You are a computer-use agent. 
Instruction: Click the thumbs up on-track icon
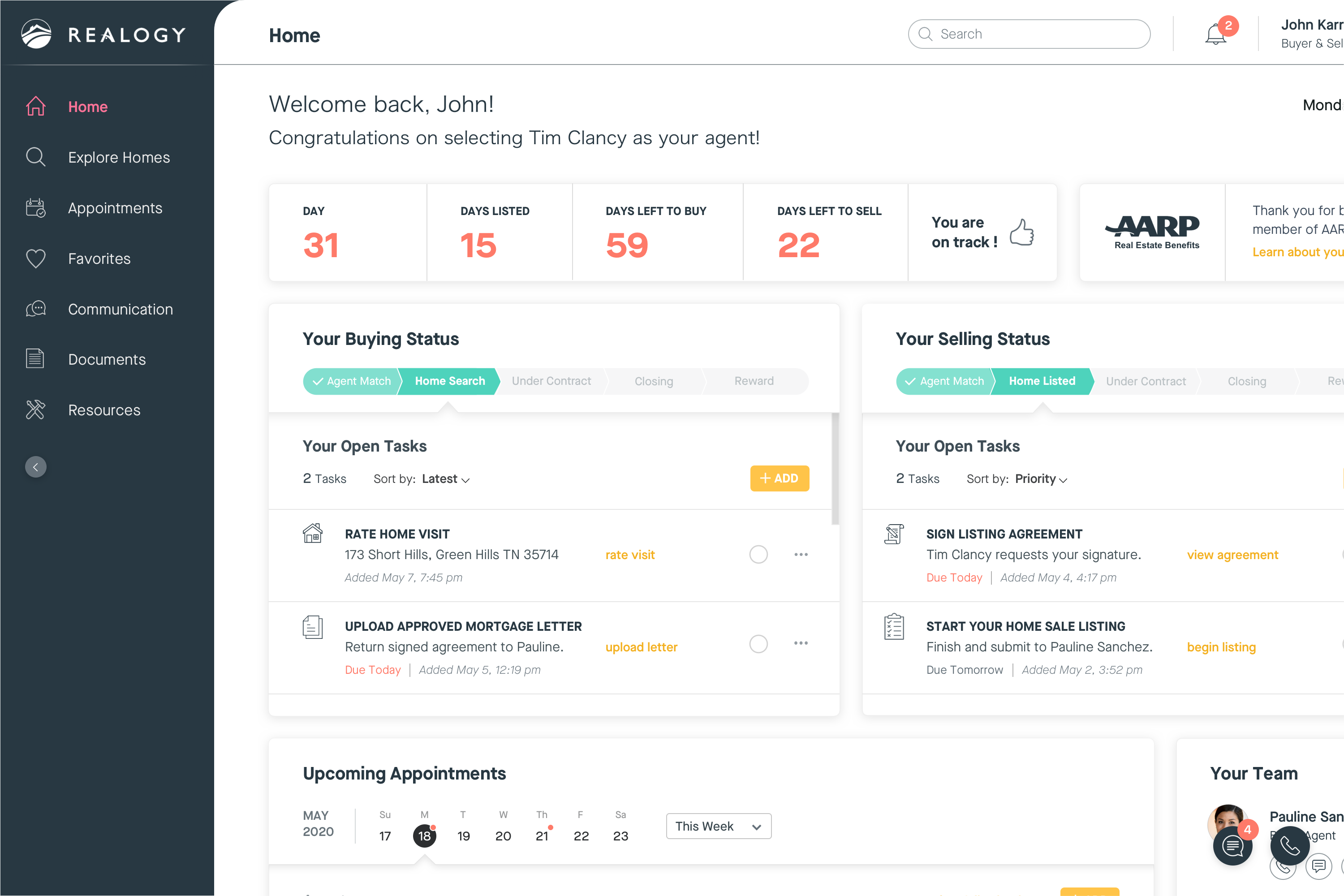[1022, 233]
